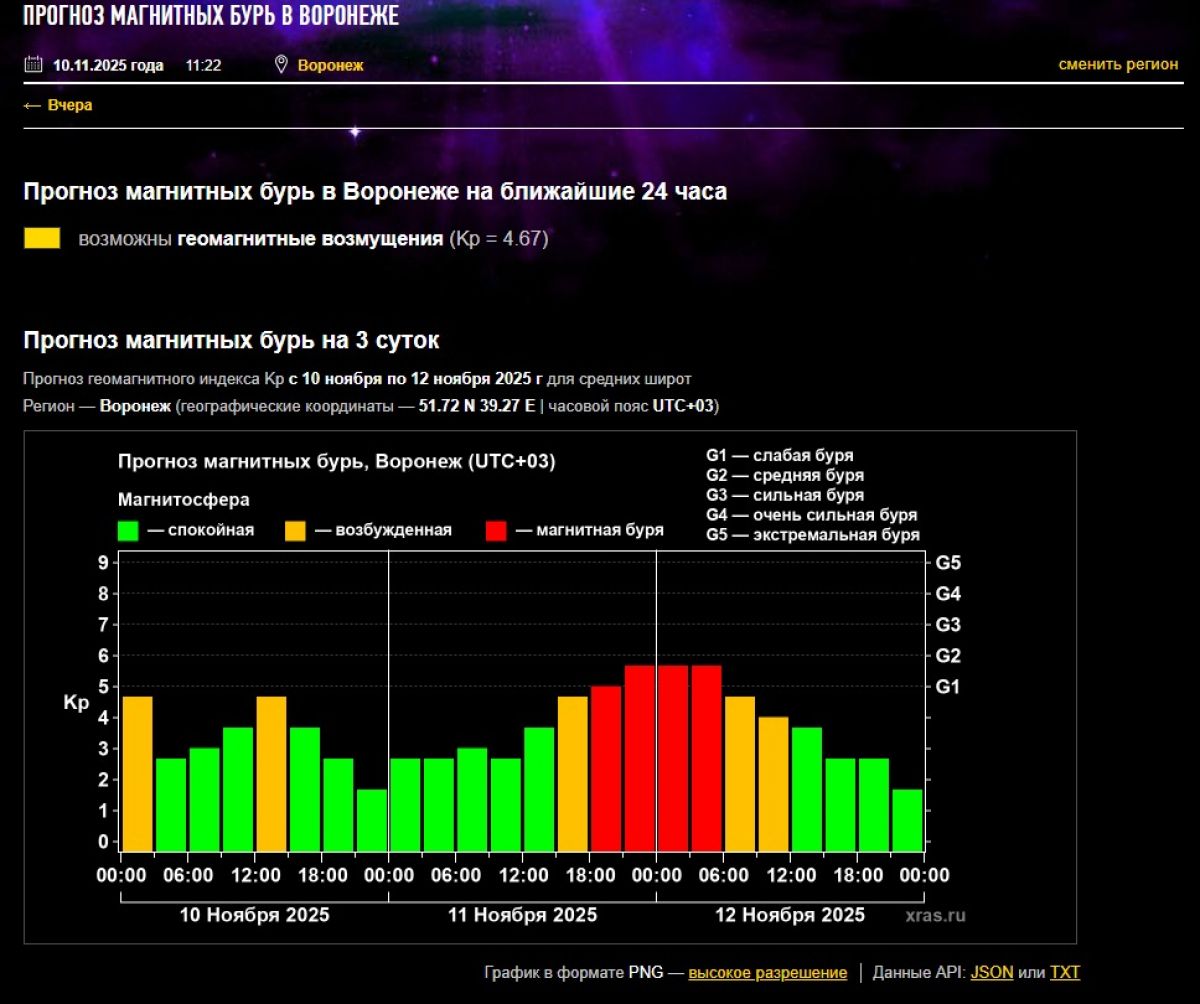Click the 11 Ноября 2025 date label
The image size is (1200, 1004).
pos(522,915)
